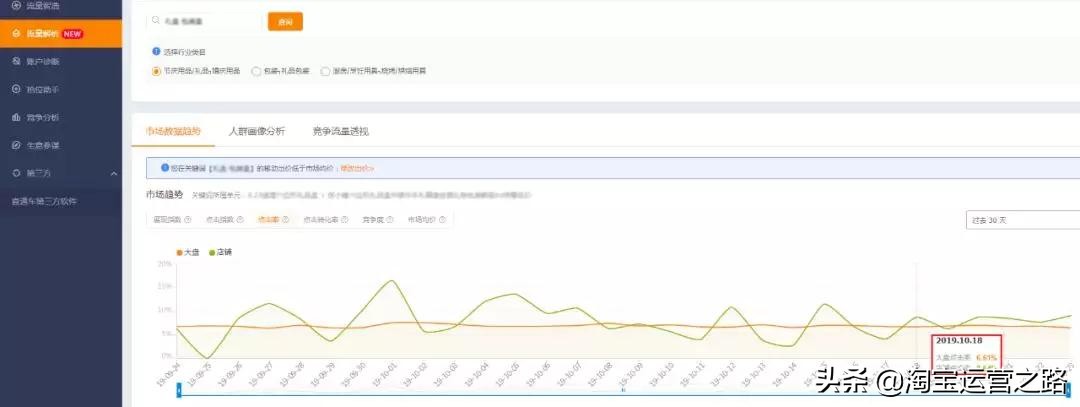Switch to the 人群画像分析 tab

point(256,131)
